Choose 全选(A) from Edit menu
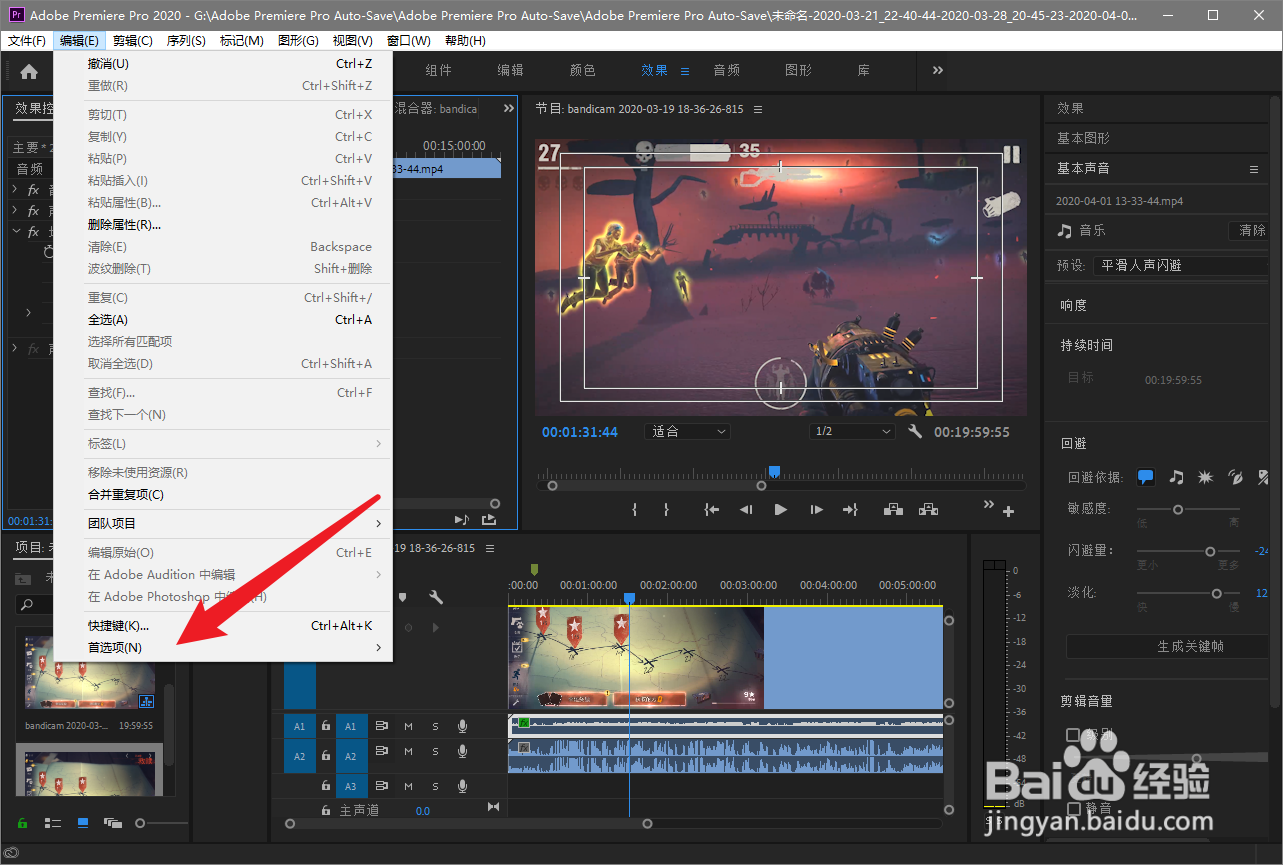This screenshot has width=1283, height=865. click(223, 319)
